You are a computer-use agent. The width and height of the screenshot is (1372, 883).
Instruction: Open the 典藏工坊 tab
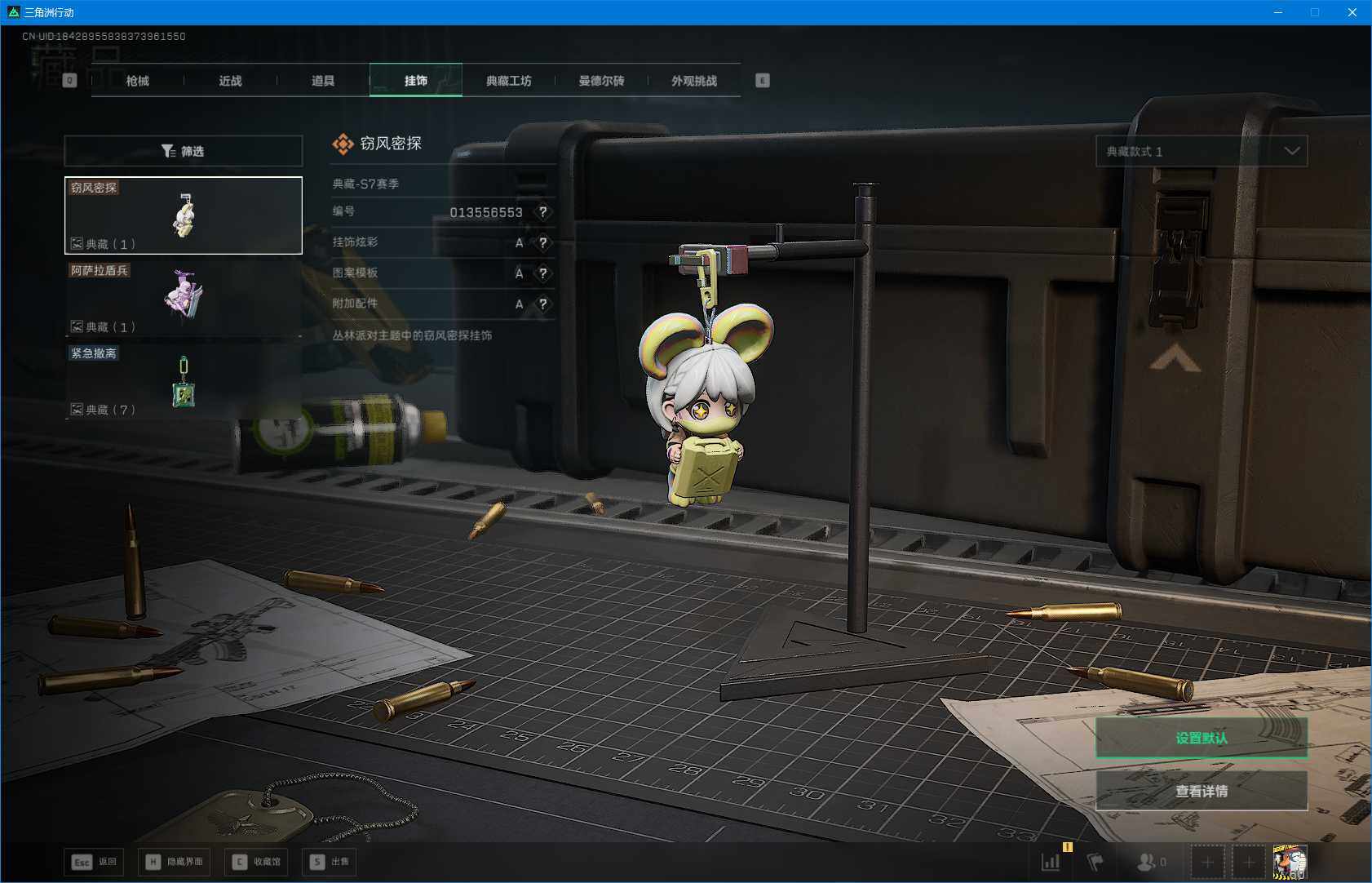(508, 81)
